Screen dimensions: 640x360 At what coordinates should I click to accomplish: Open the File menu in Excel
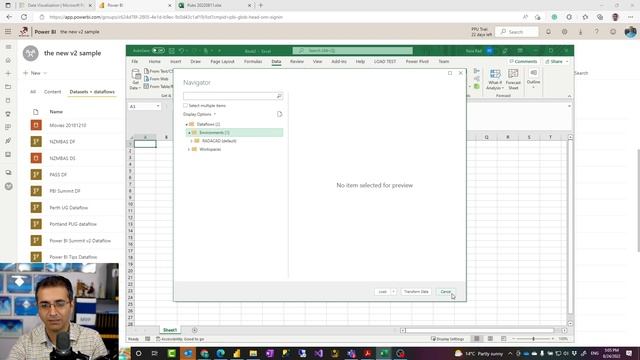point(135,61)
